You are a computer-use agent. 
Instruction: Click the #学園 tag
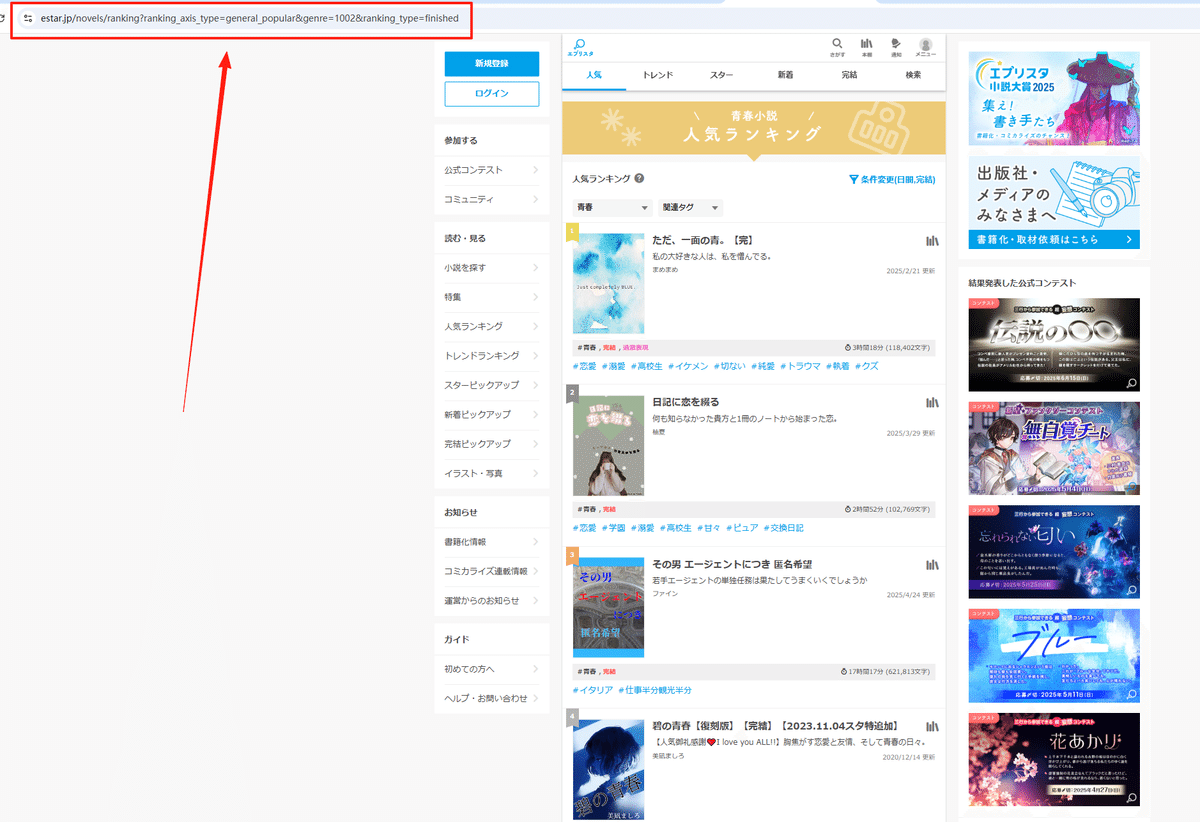pyautogui.click(x=614, y=528)
